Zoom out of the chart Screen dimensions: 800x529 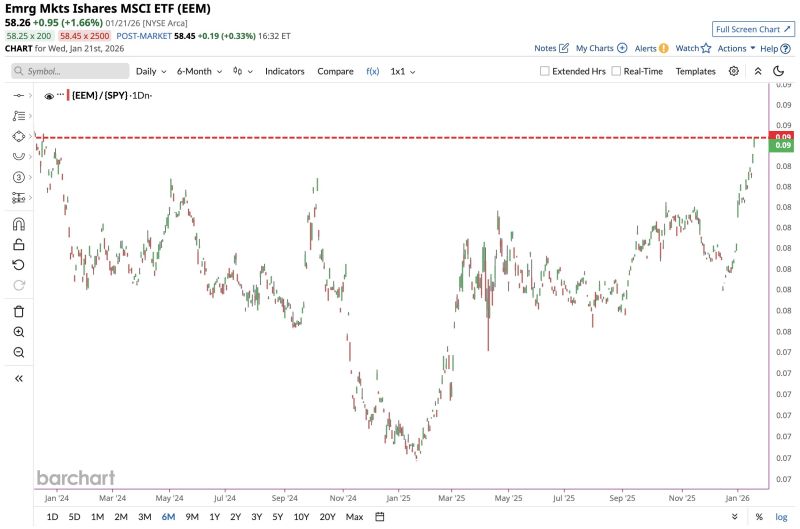(18, 352)
